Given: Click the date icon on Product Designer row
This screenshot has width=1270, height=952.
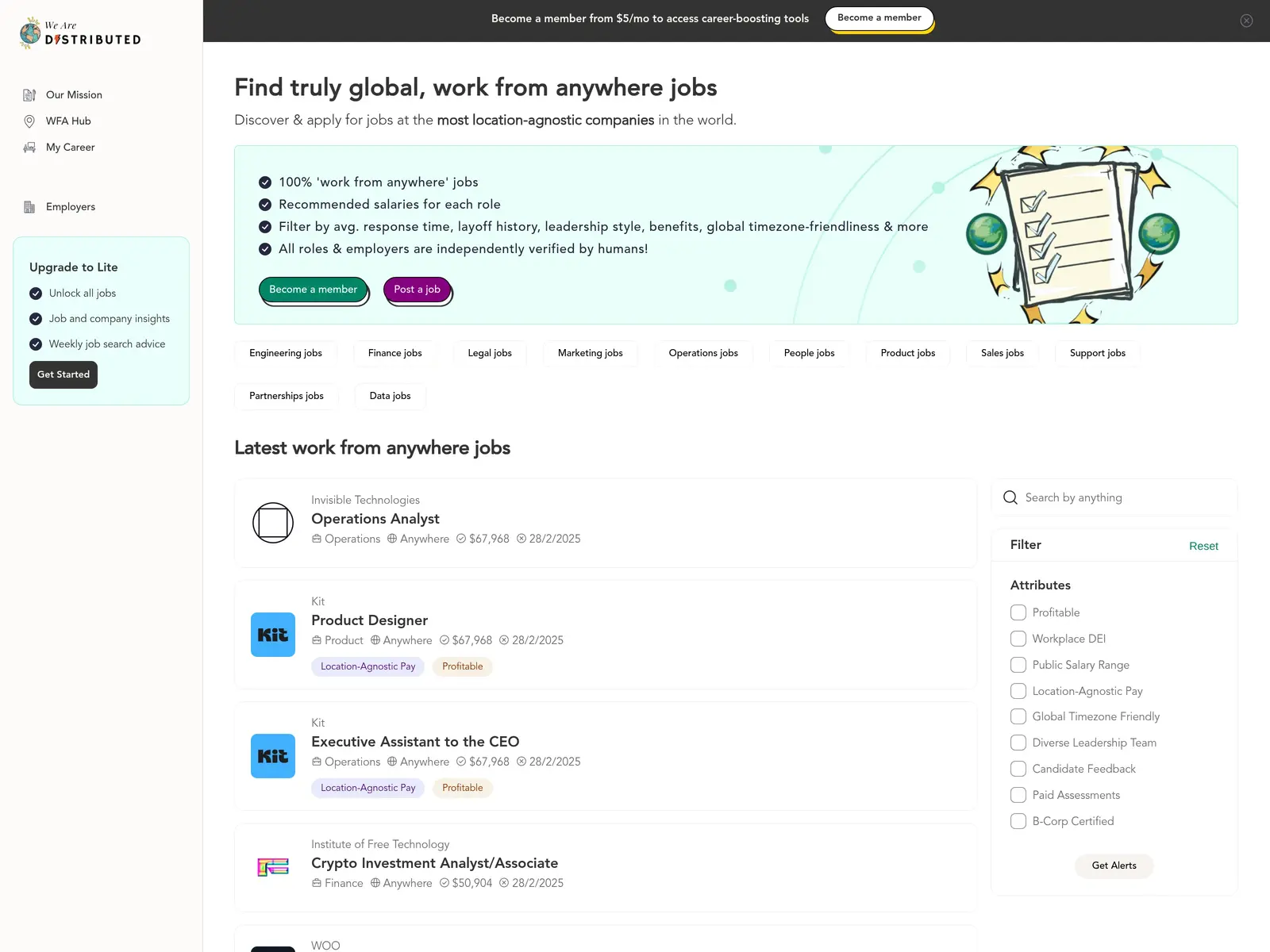Looking at the screenshot, I should (504, 640).
